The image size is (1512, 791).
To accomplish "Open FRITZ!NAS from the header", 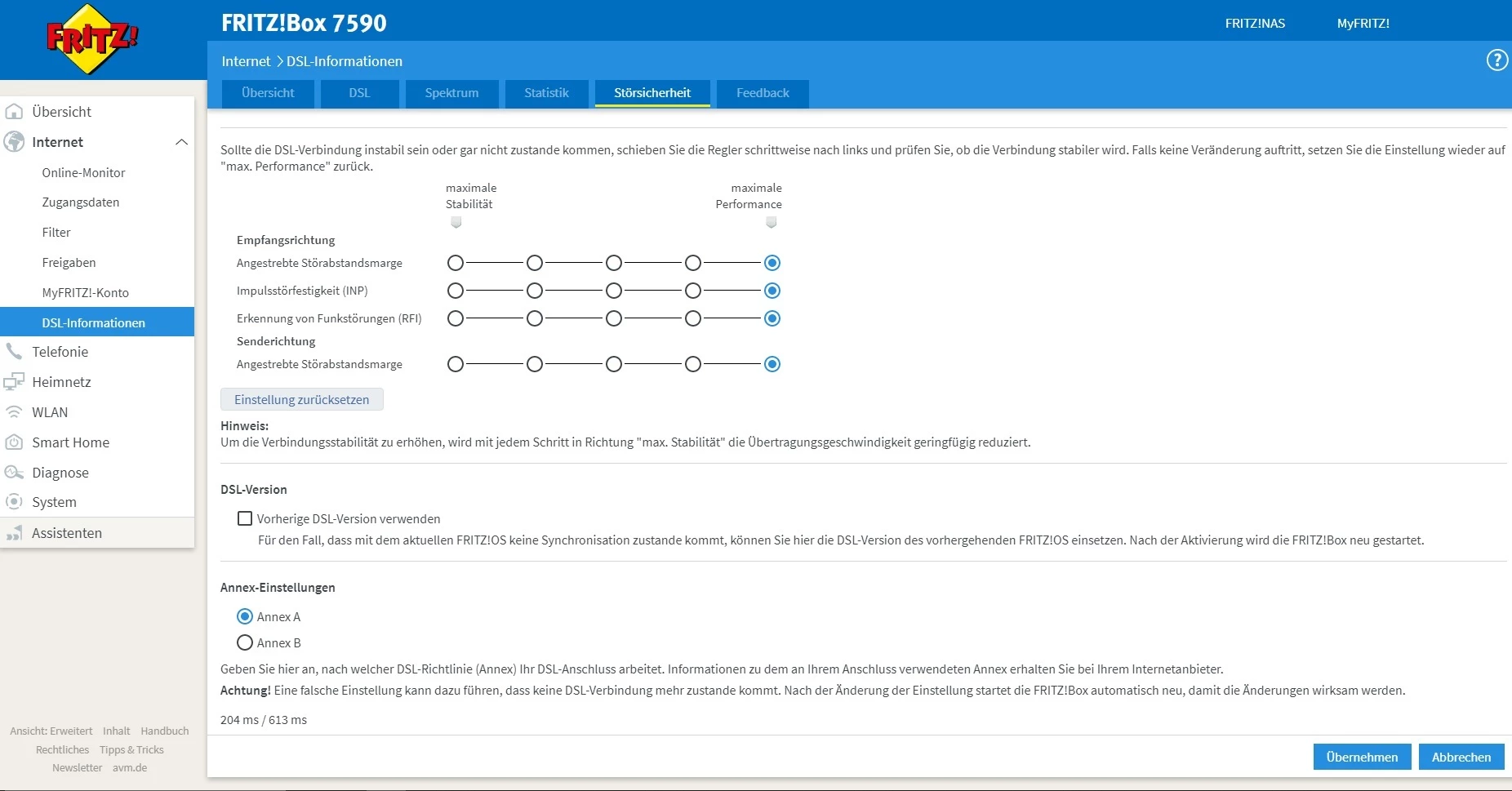I will click(x=1255, y=24).
